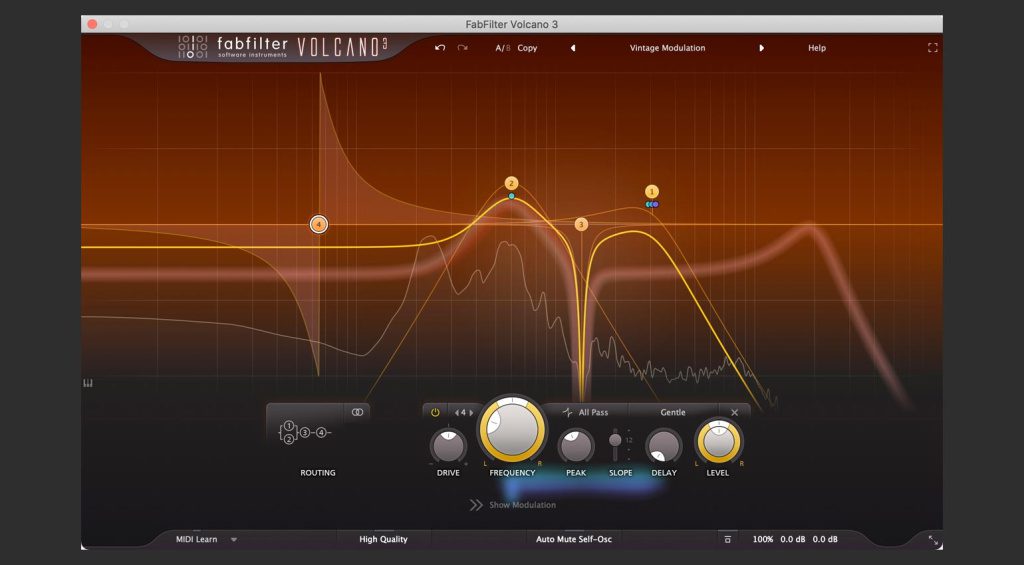Click the Level knob

718,442
